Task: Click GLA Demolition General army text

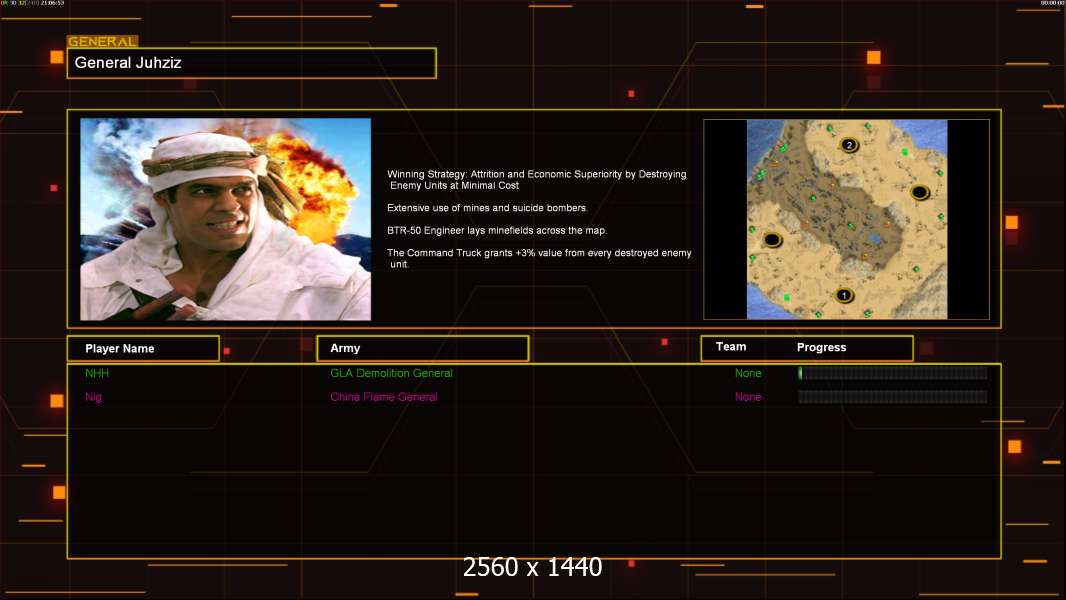Action: click(391, 373)
